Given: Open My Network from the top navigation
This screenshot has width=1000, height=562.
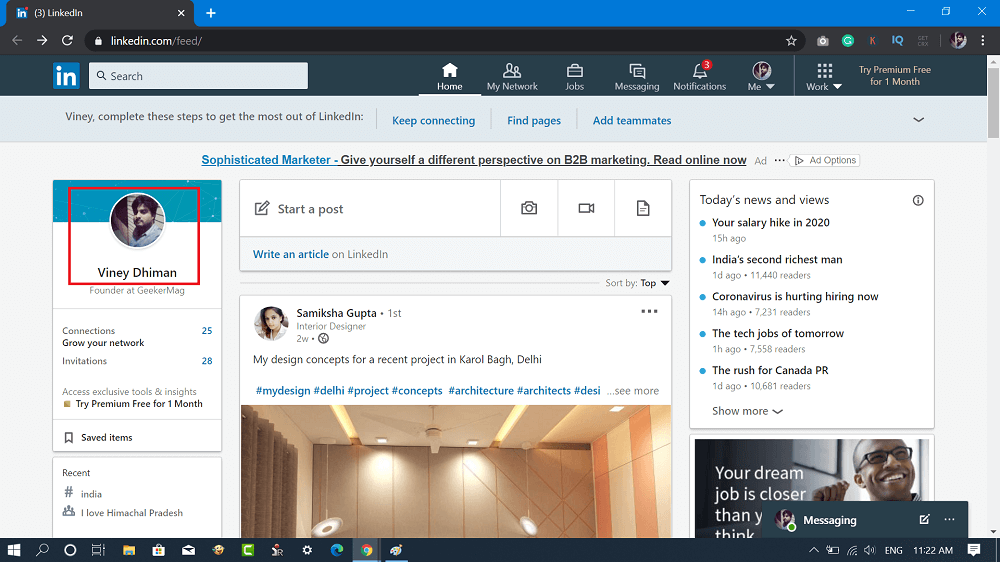Looking at the screenshot, I should [512, 77].
